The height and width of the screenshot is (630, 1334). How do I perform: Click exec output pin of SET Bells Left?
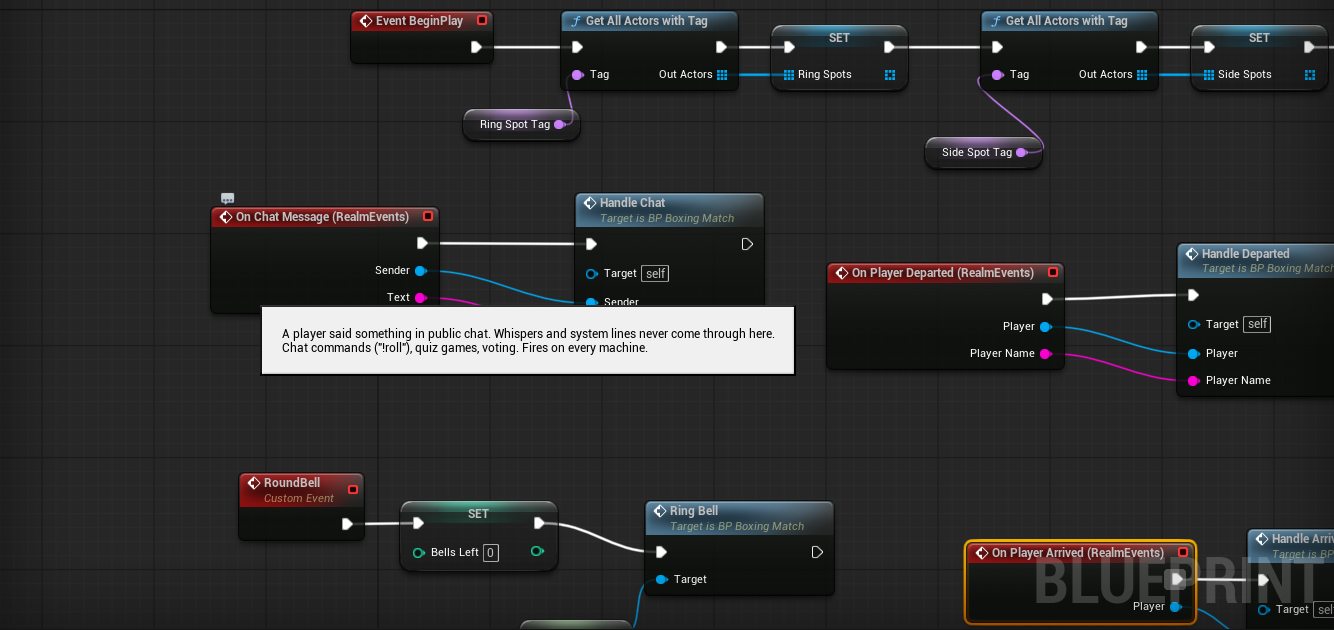pos(539,523)
